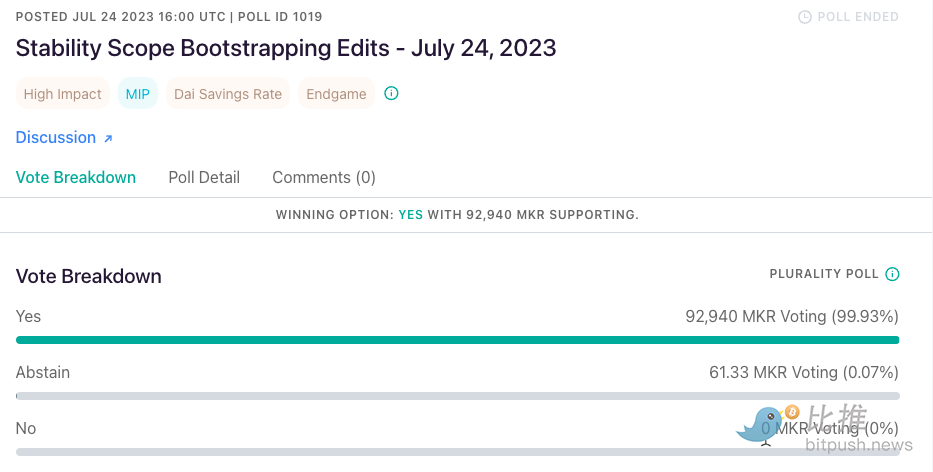Open the Discussion link
The height and width of the screenshot is (472, 933).
click(56, 137)
